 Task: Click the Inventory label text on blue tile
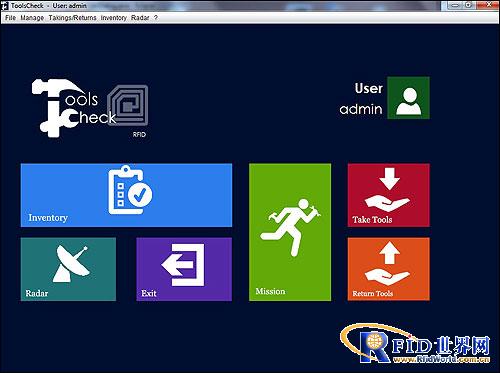(48, 218)
